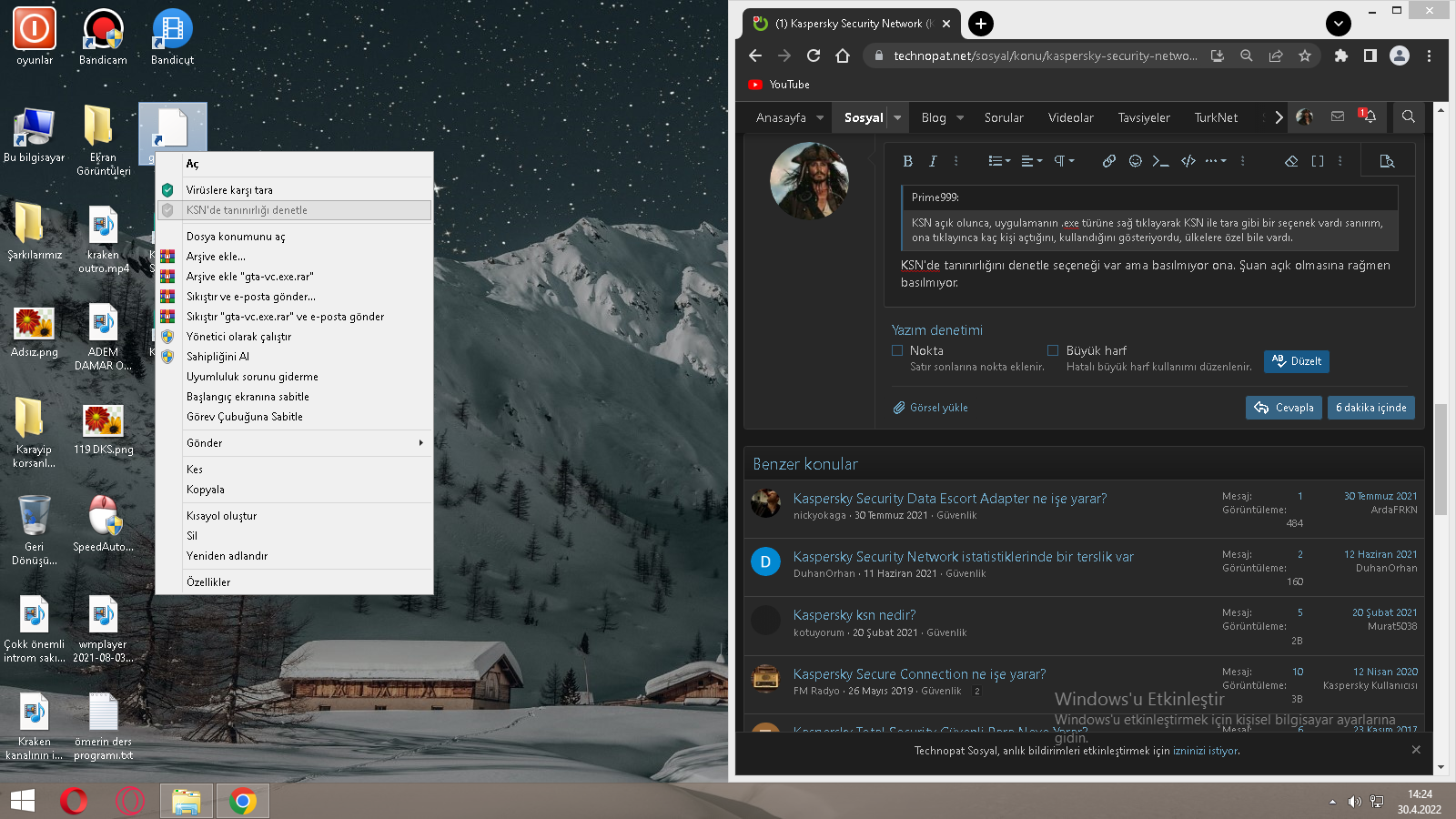This screenshot has height=819, width=1456.
Task: Open Chrome's Extensions puzzle-piece icon
Action: (1340, 56)
